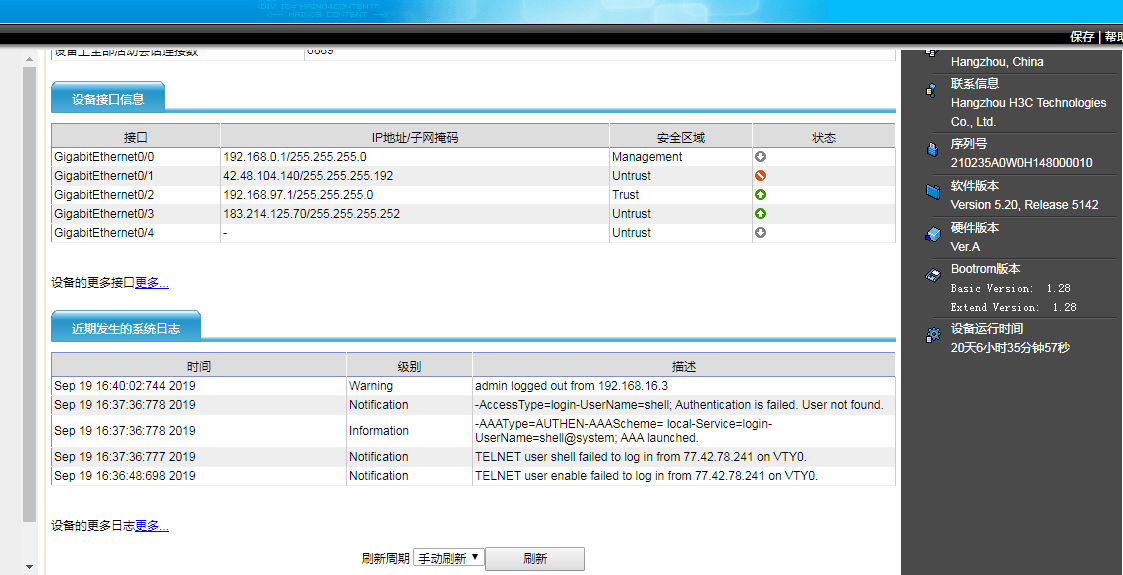Image resolution: width=1123 pixels, height=575 pixels.
Task: Select the 近期发生的系统日志 section tab
Action: [x=126, y=329]
